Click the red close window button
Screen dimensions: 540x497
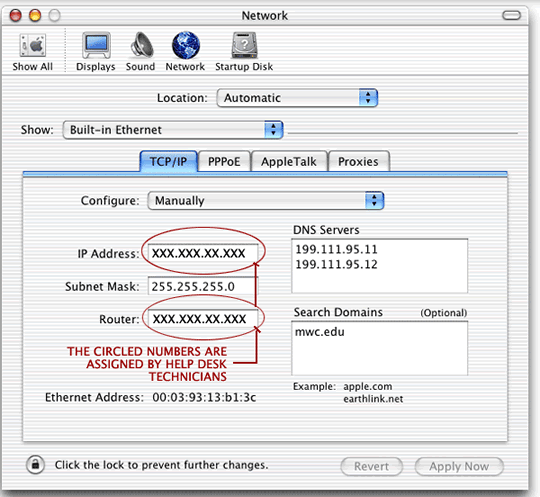coord(15,15)
